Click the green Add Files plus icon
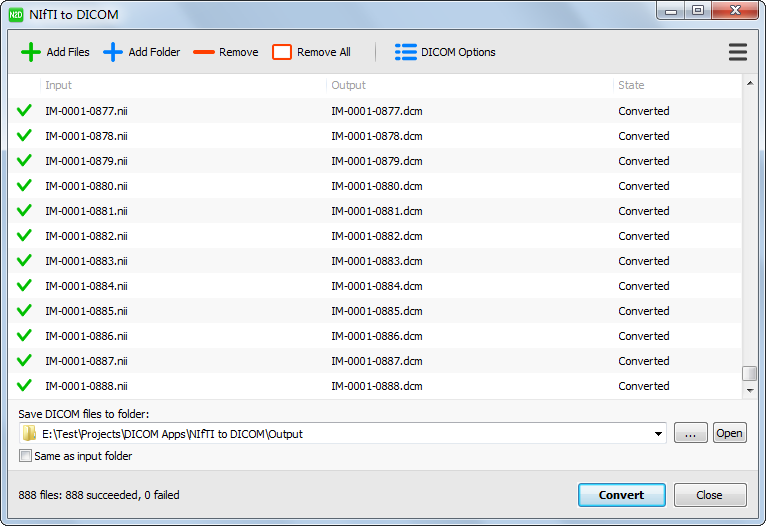The image size is (766, 526). 31,52
